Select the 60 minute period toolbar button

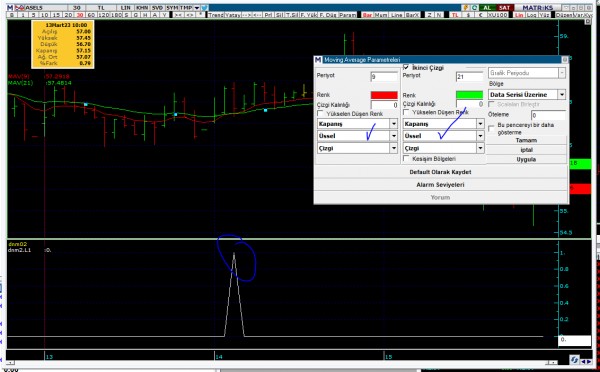click(x=91, y=15)
